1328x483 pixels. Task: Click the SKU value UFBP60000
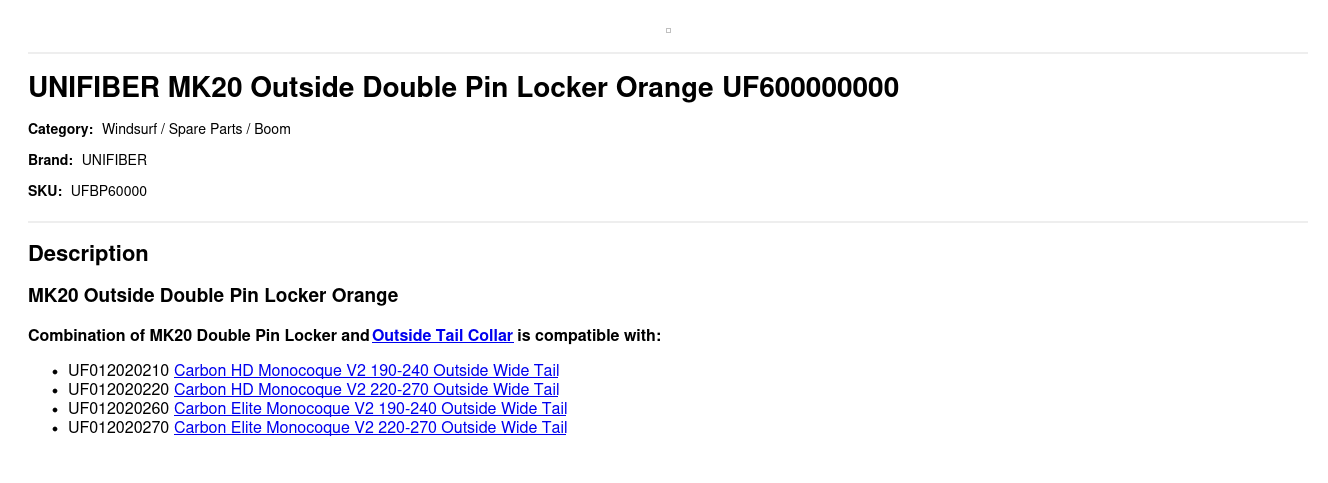(109, 191)
